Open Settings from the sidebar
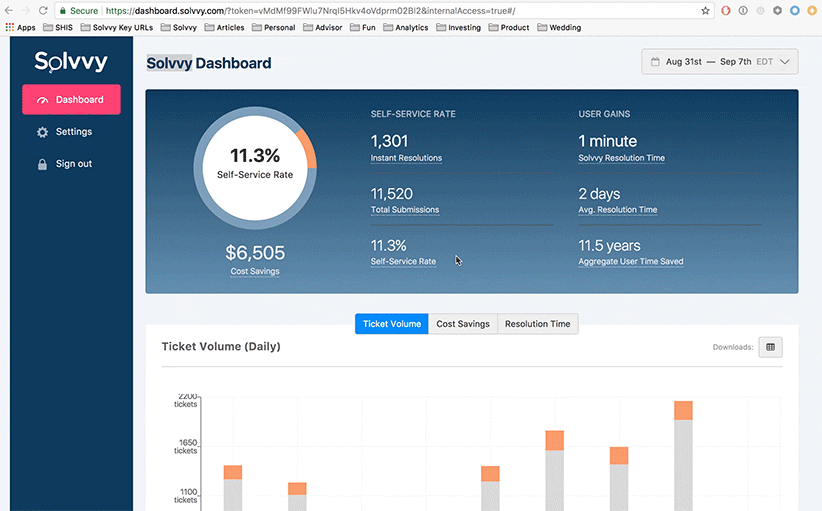Image resolution: width=822 pixels, height=511 pixels. (65, 132)
